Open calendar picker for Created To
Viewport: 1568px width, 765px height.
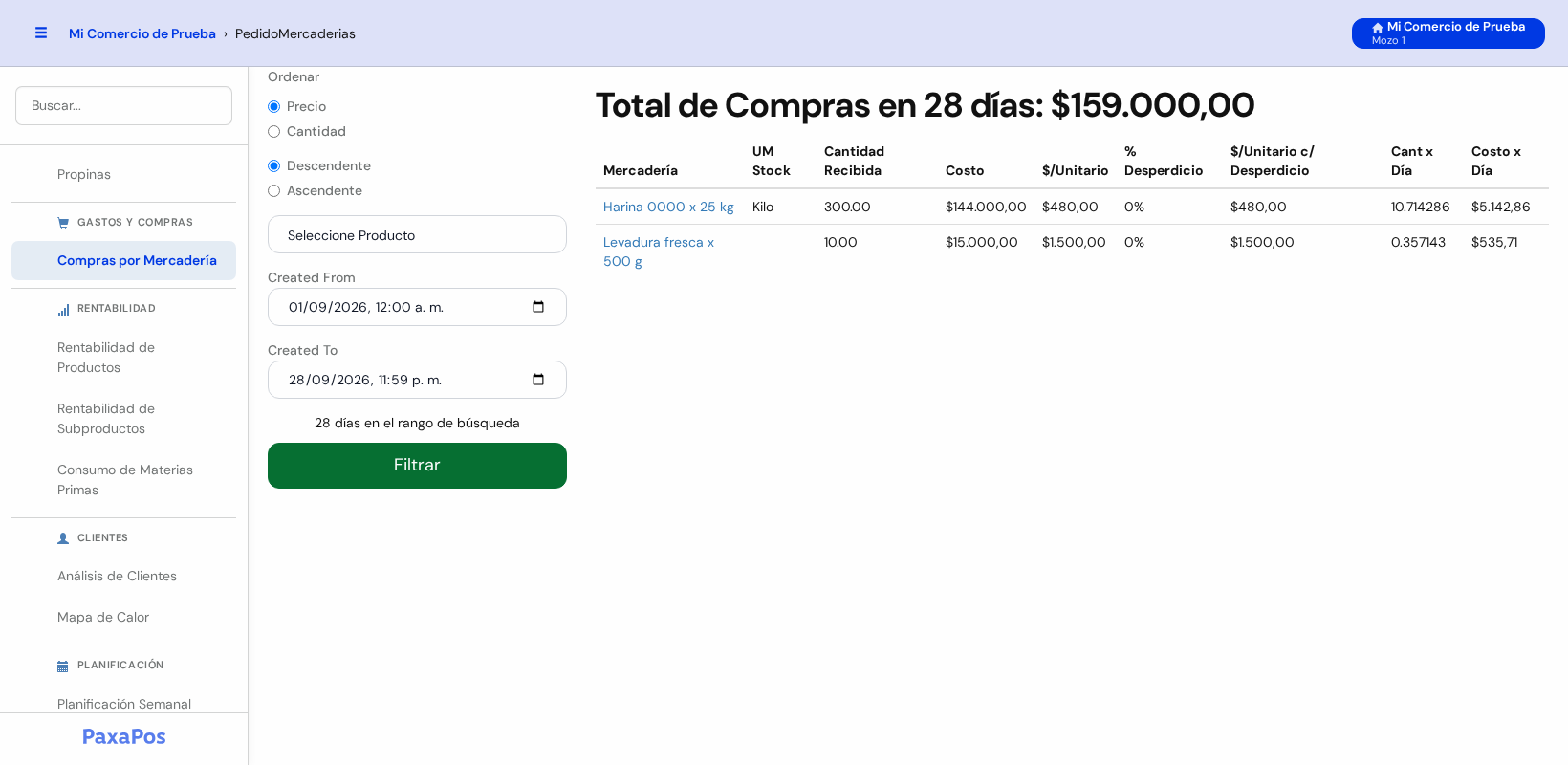(x=538, y=380)
